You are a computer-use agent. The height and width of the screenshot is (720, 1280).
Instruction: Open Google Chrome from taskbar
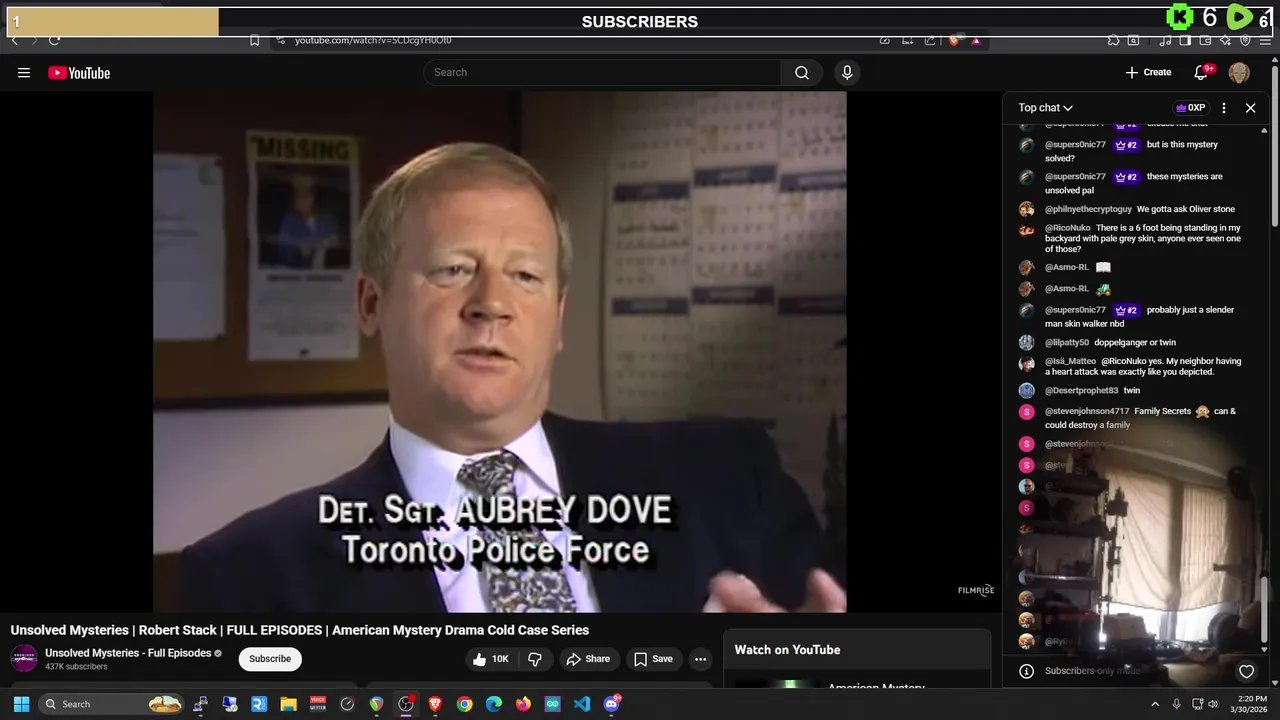[464, 704]
